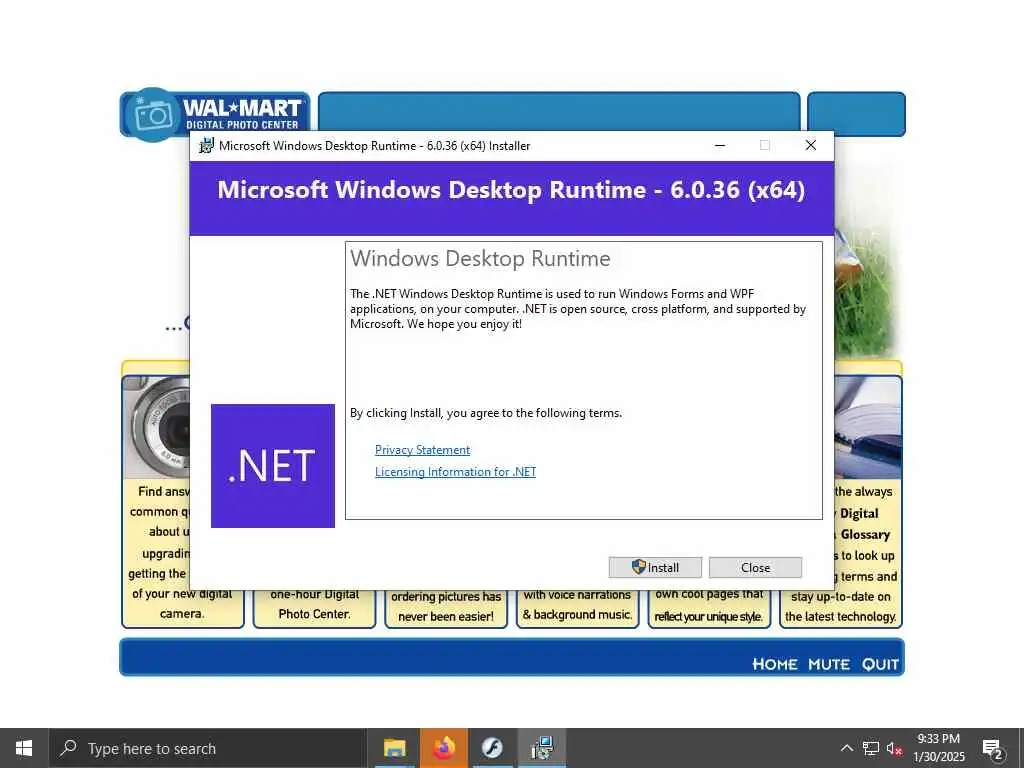
Task: Click the installer title bar icon
Action: [x=206, y=146]
